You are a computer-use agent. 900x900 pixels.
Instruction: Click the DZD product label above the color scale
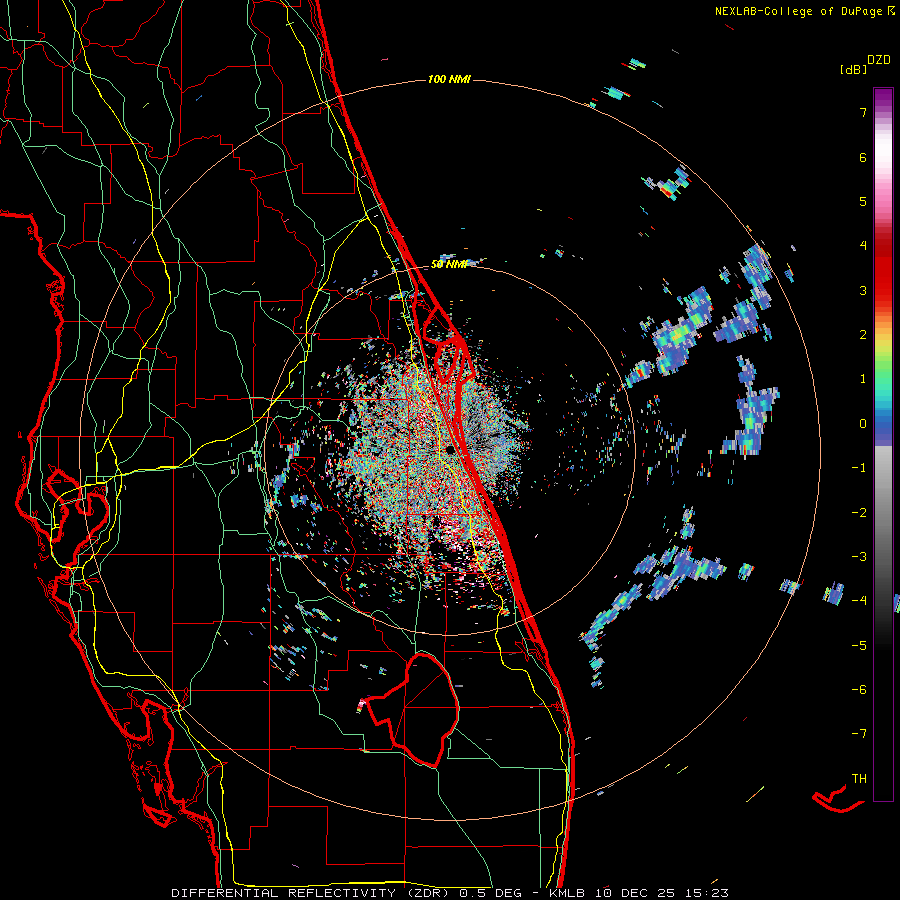click(879, 60)
